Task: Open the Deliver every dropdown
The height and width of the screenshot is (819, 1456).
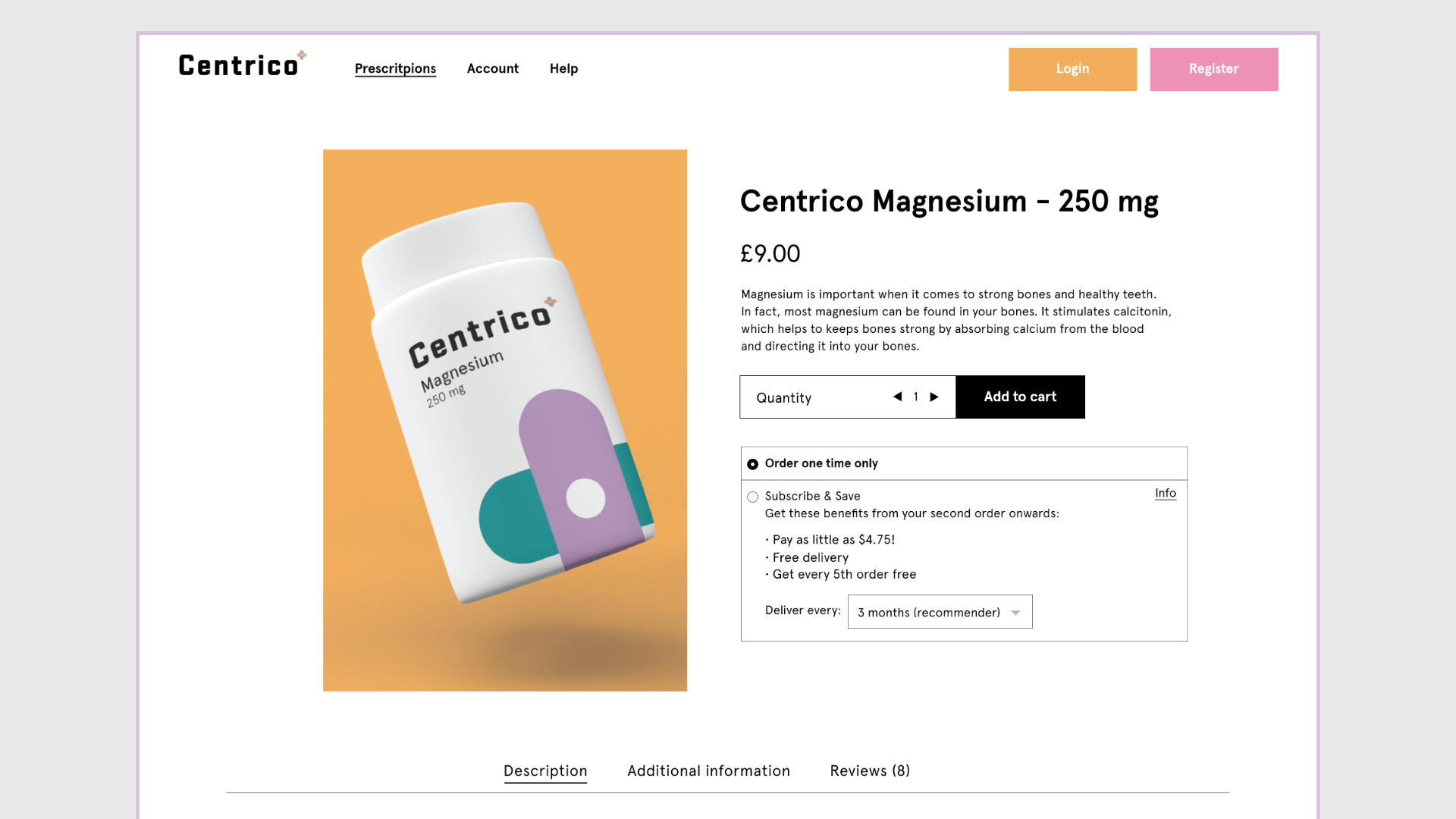Action: [x=939, y=612]
